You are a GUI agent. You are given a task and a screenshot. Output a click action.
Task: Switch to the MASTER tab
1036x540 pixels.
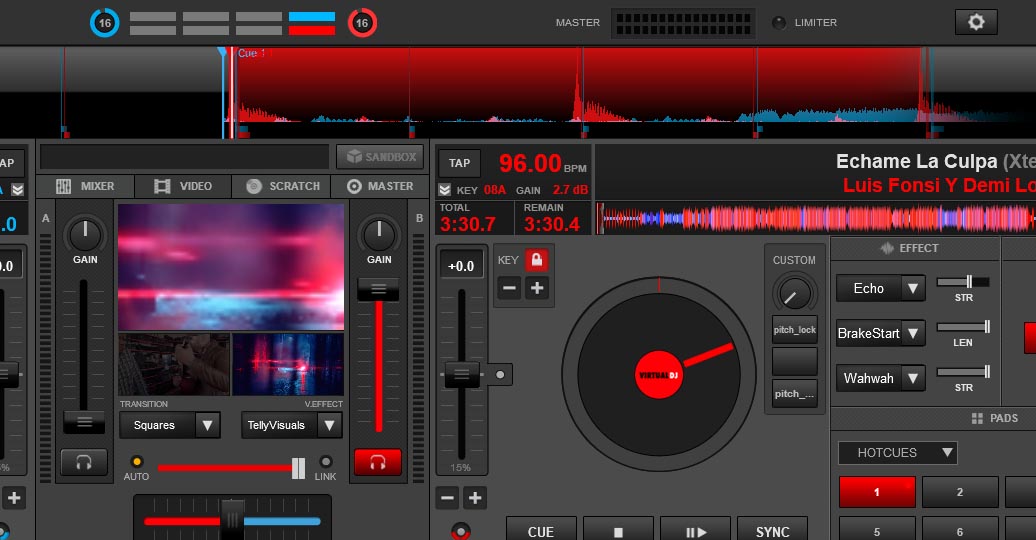[380, 186]
